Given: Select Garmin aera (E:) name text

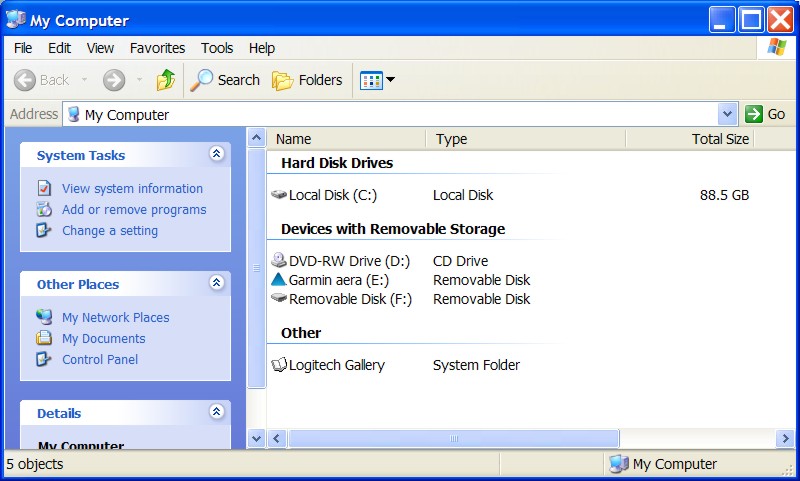Looking at the screenshot, I should [x=339, y=280].
